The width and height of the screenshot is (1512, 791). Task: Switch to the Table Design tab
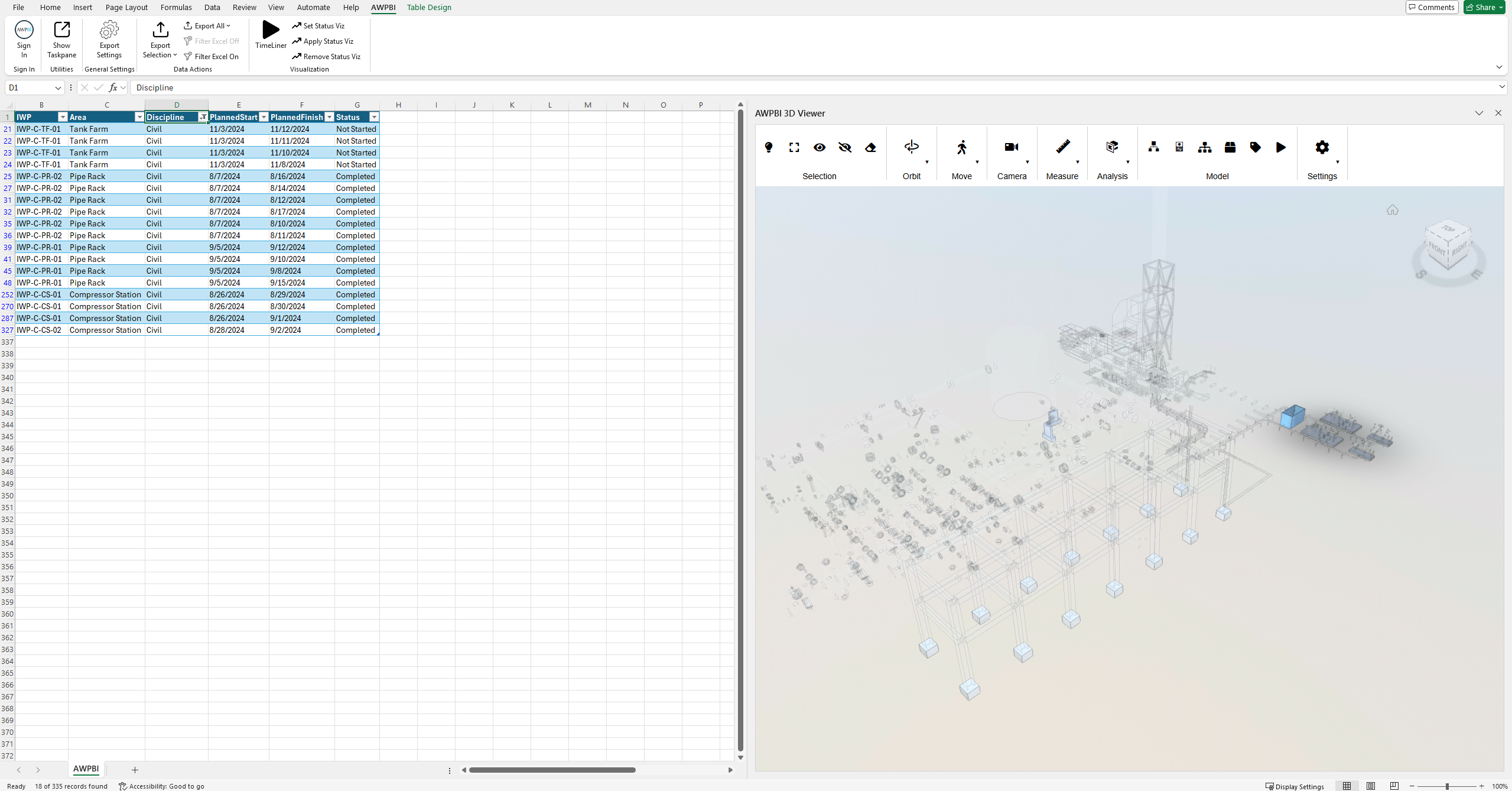pos(429,7)
